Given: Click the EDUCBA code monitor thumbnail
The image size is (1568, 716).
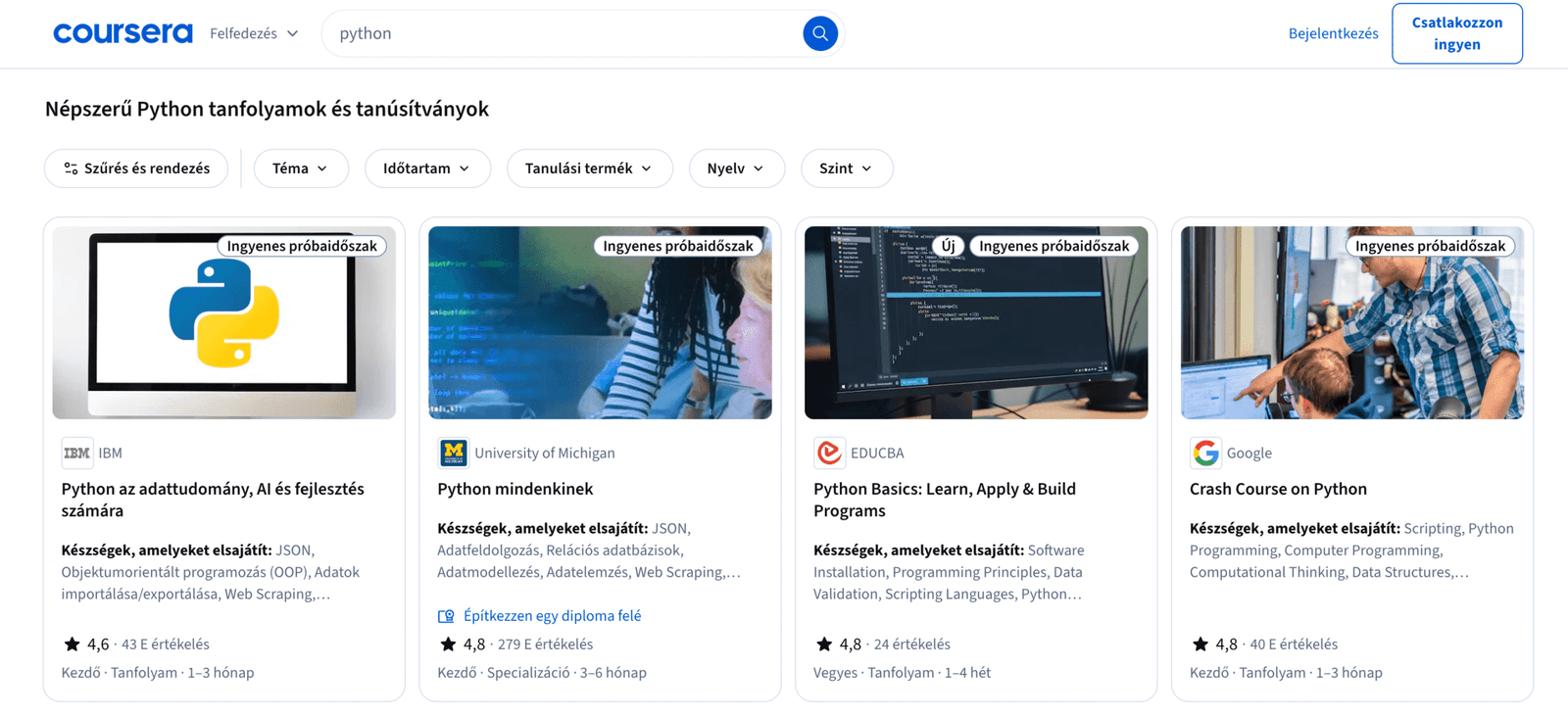Looking at the screenshot, I should tap(976, 323).
